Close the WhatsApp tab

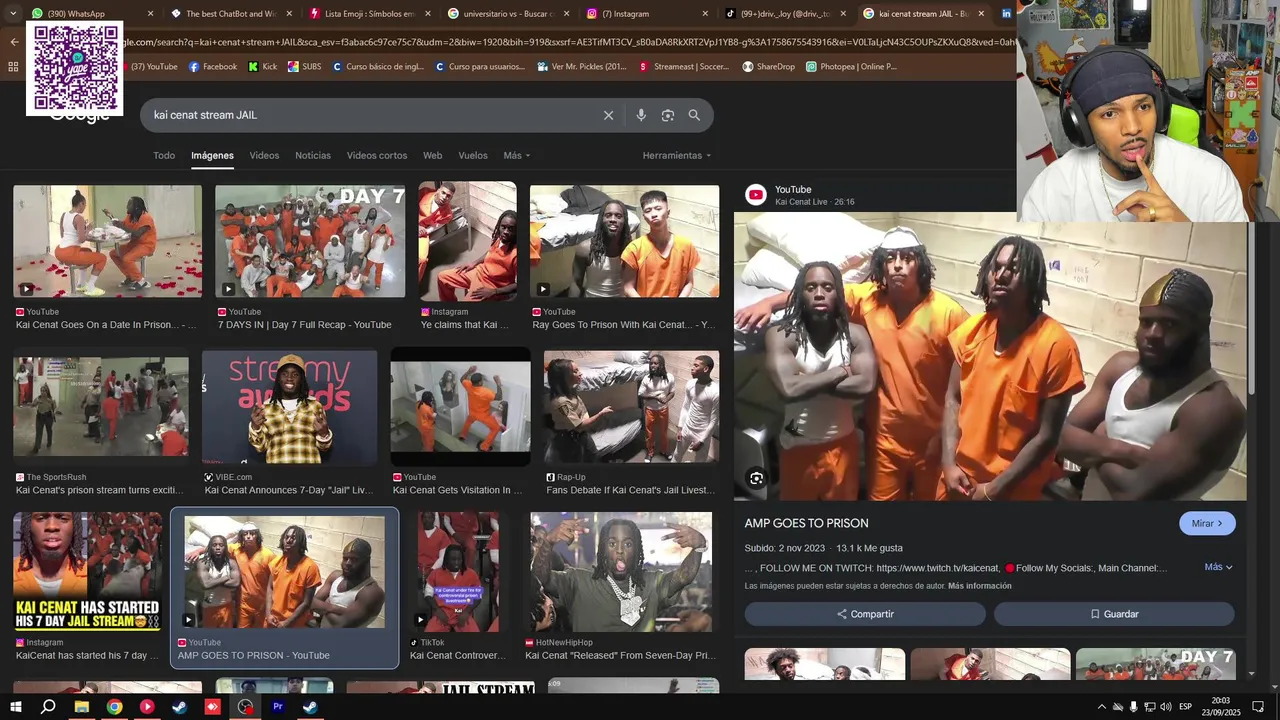(151, 14)
